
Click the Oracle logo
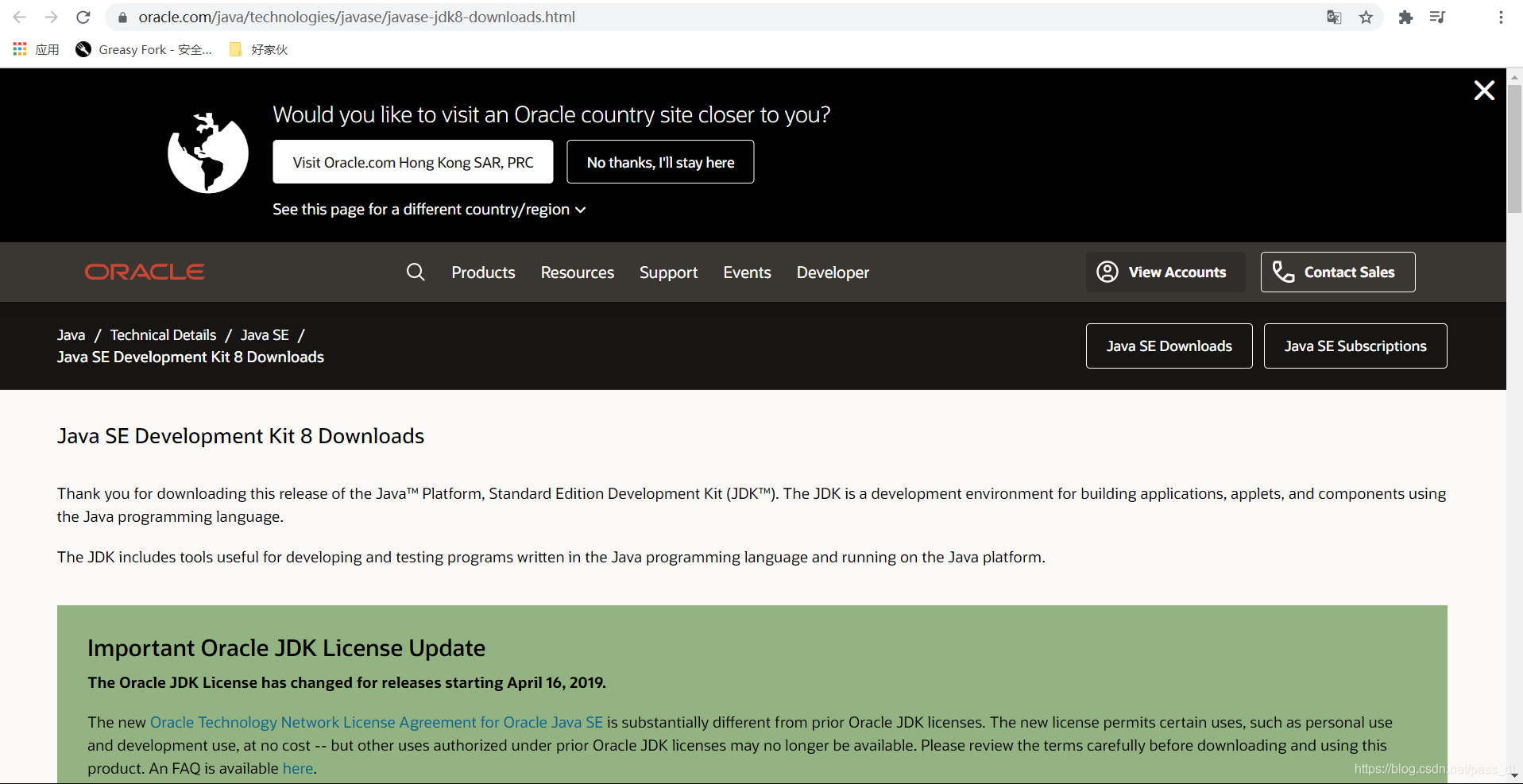pyautogui.click(x=145, y=272)
